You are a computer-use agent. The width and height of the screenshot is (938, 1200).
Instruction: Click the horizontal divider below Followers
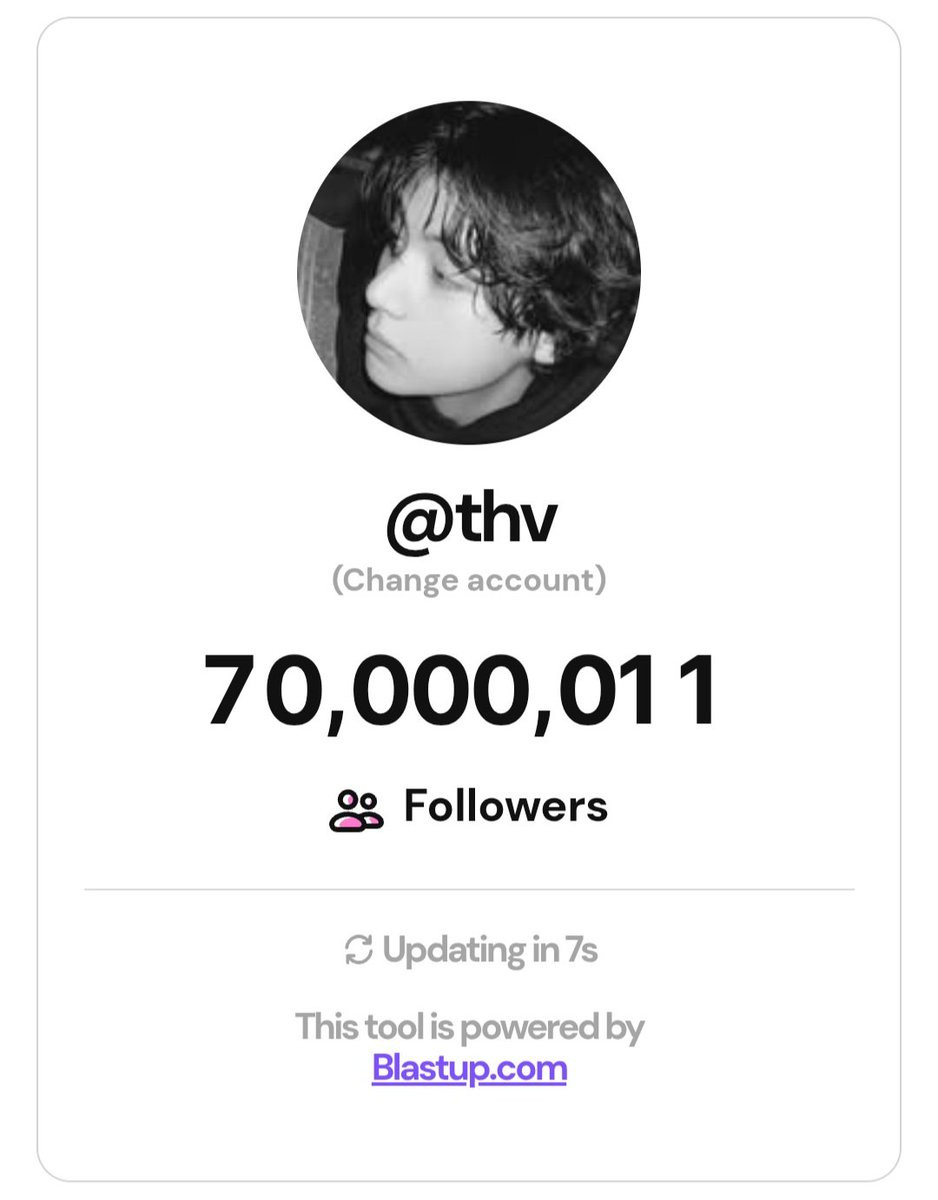469,889
